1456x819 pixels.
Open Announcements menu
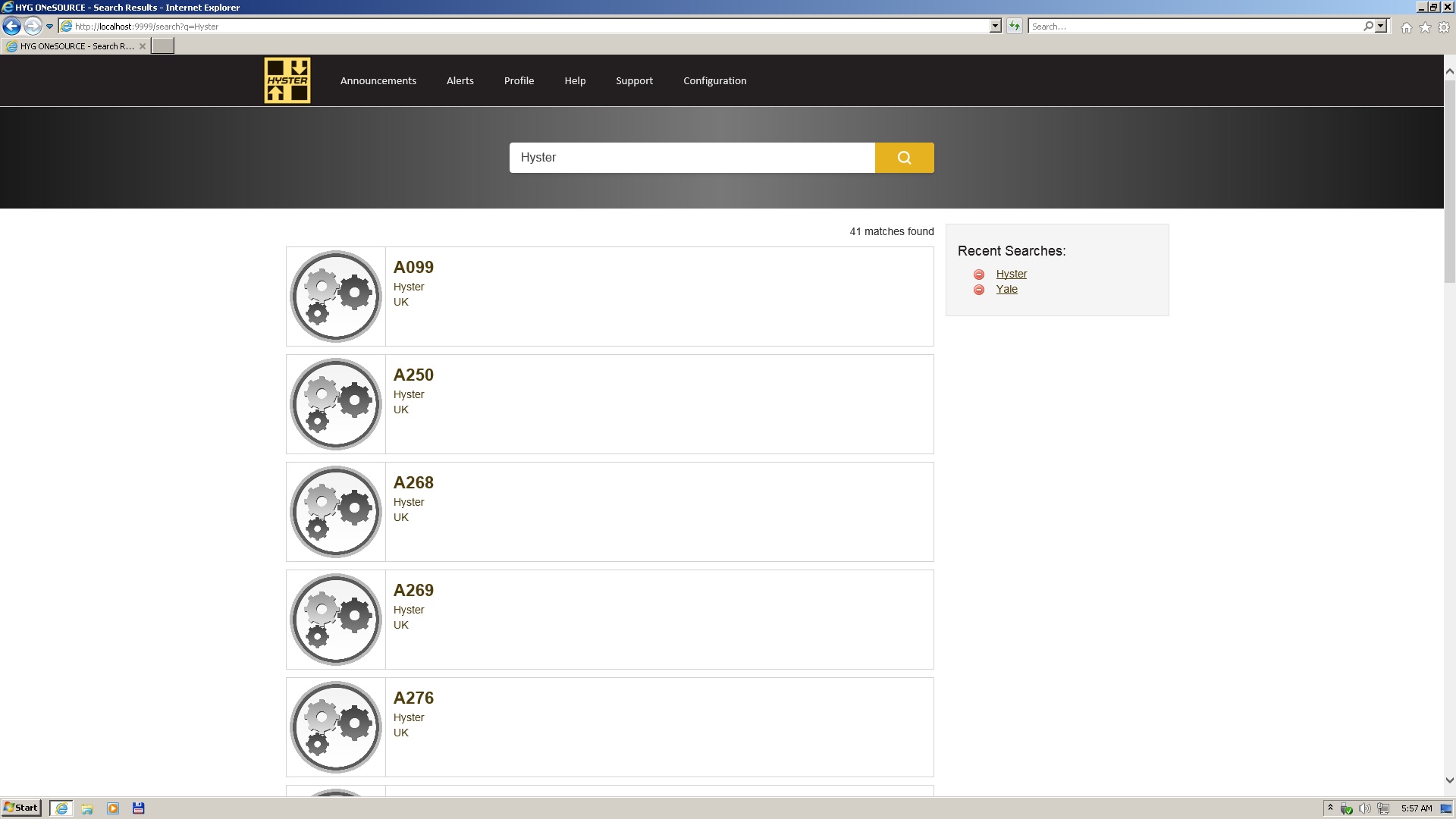(x=378, y=80)
